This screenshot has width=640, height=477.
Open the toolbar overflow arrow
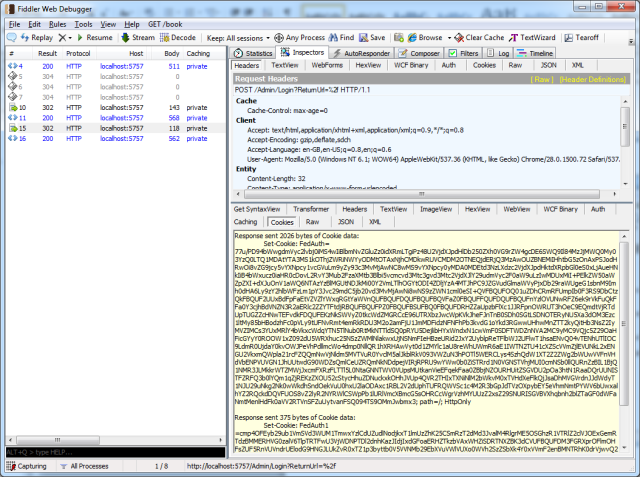[x=631, y=41]
